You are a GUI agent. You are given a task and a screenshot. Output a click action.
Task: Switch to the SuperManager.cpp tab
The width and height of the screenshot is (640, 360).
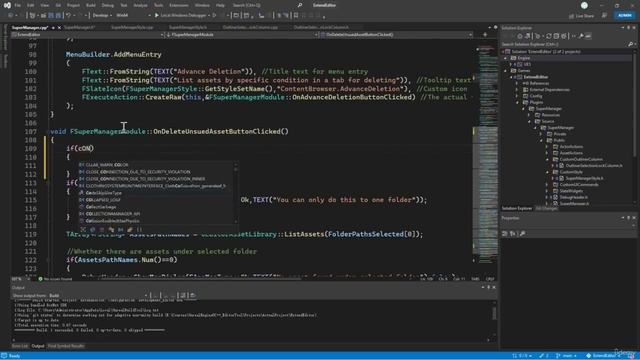click(30, 27)
